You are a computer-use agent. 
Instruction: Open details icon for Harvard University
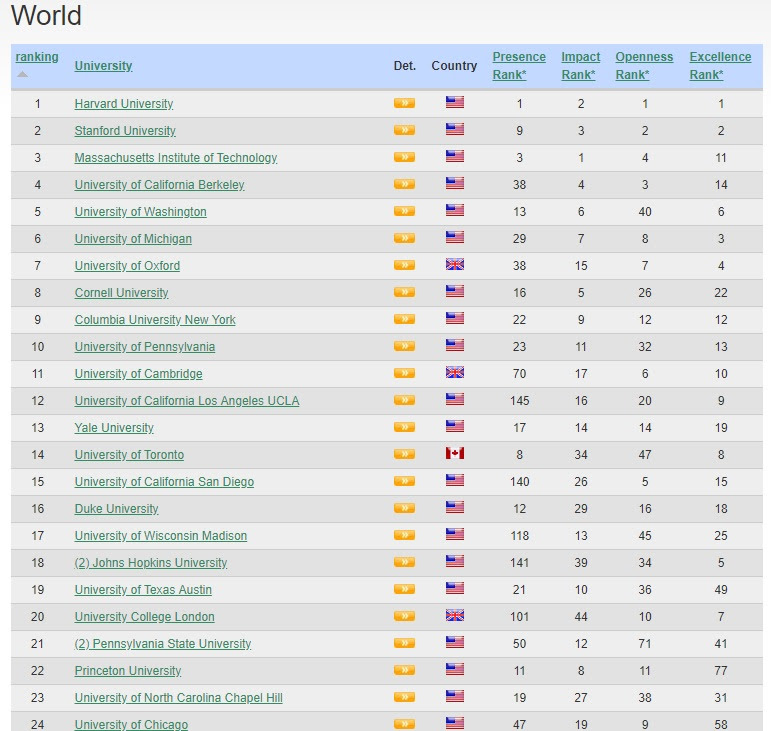point(404,103)
